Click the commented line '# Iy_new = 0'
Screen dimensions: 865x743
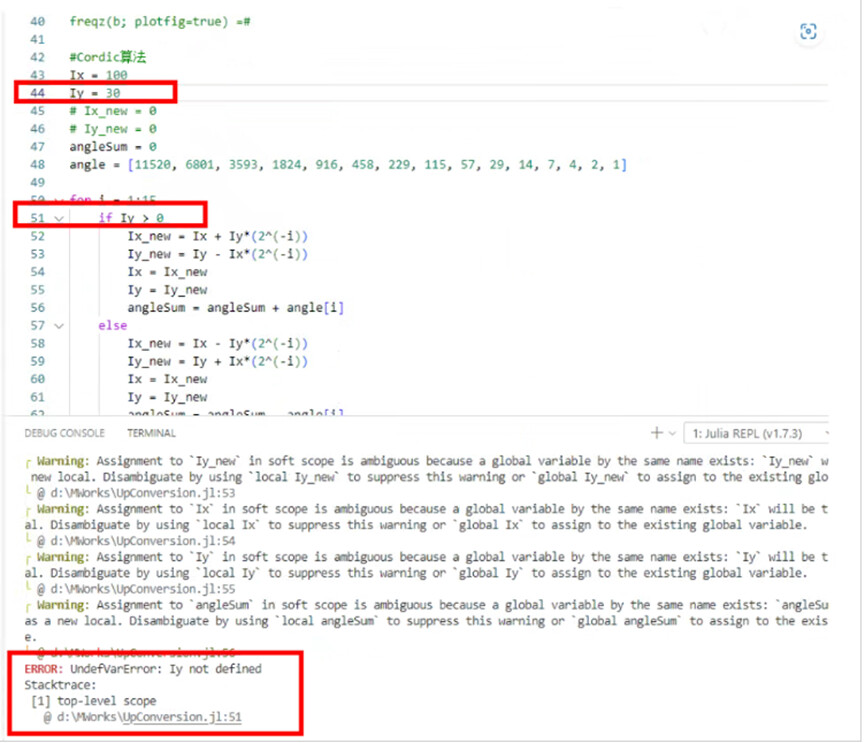click(113, 129)
